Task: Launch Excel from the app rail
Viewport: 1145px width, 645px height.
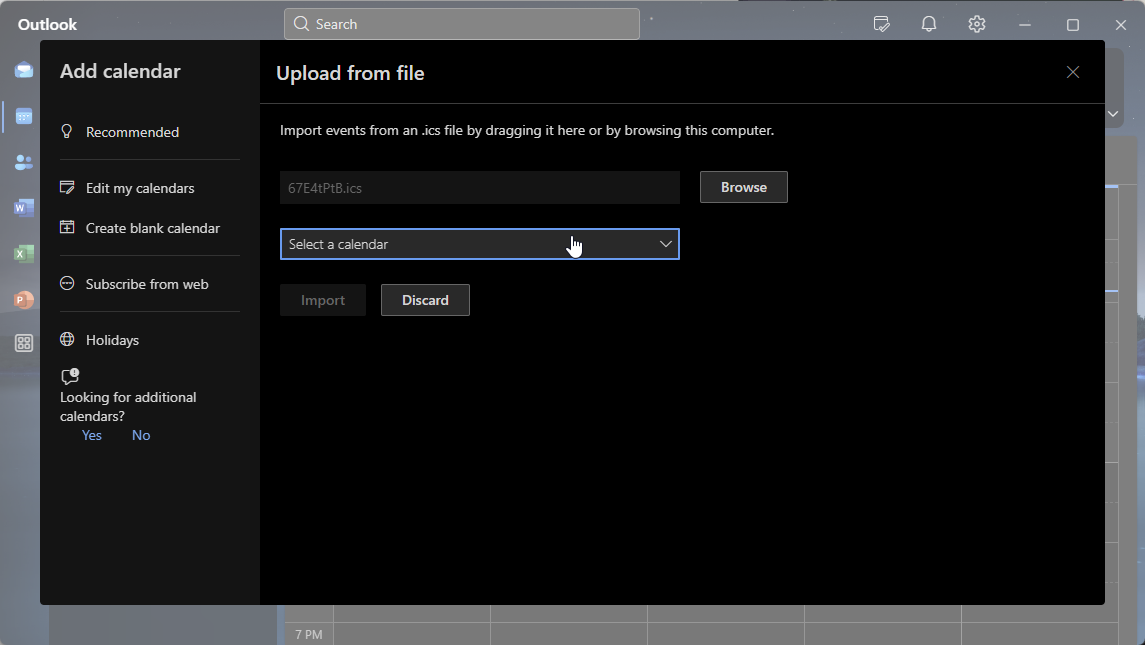Action: coord(24,254)
